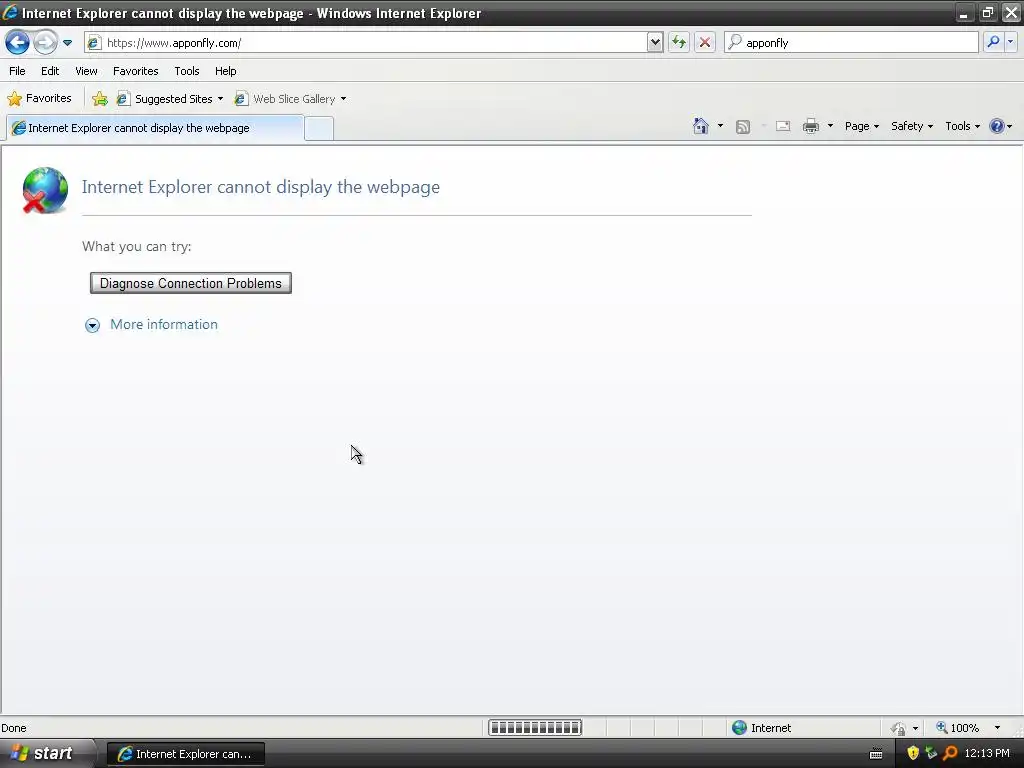The image size is (1024, 768).
Task: Click the status bar progress indicator
Action: [535, 728]
